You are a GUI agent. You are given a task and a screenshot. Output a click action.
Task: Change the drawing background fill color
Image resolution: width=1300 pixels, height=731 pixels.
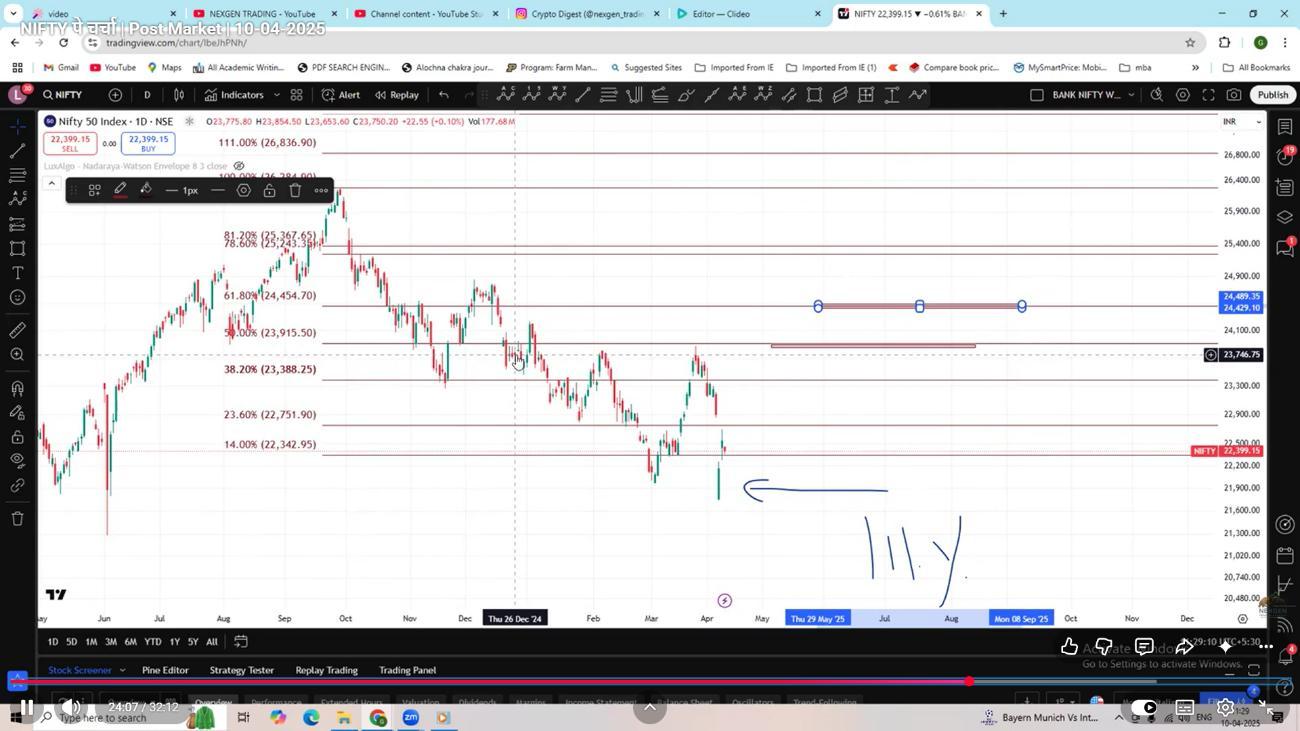point(146,190)
